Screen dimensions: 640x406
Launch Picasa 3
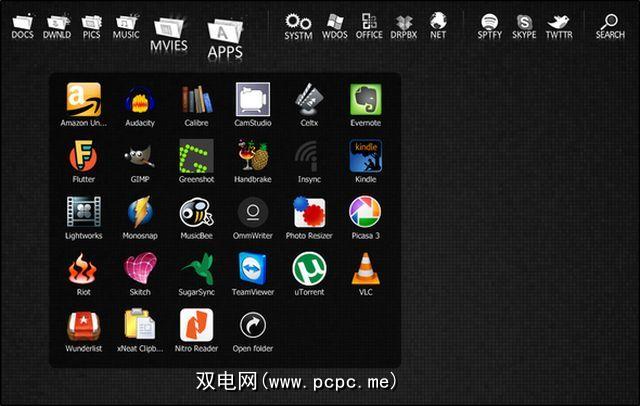[366, 217]
